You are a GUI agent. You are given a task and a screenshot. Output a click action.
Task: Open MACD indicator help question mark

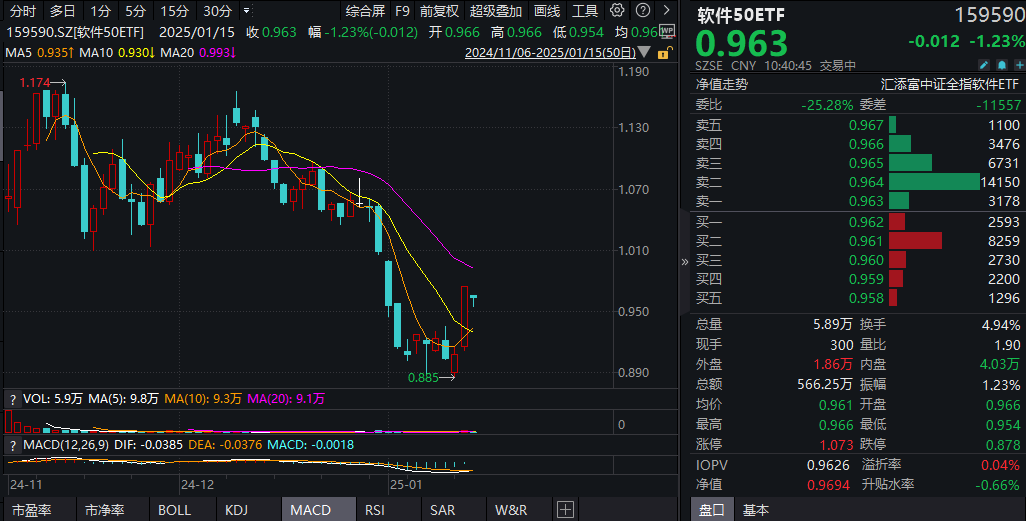click(x=12, y=446)
